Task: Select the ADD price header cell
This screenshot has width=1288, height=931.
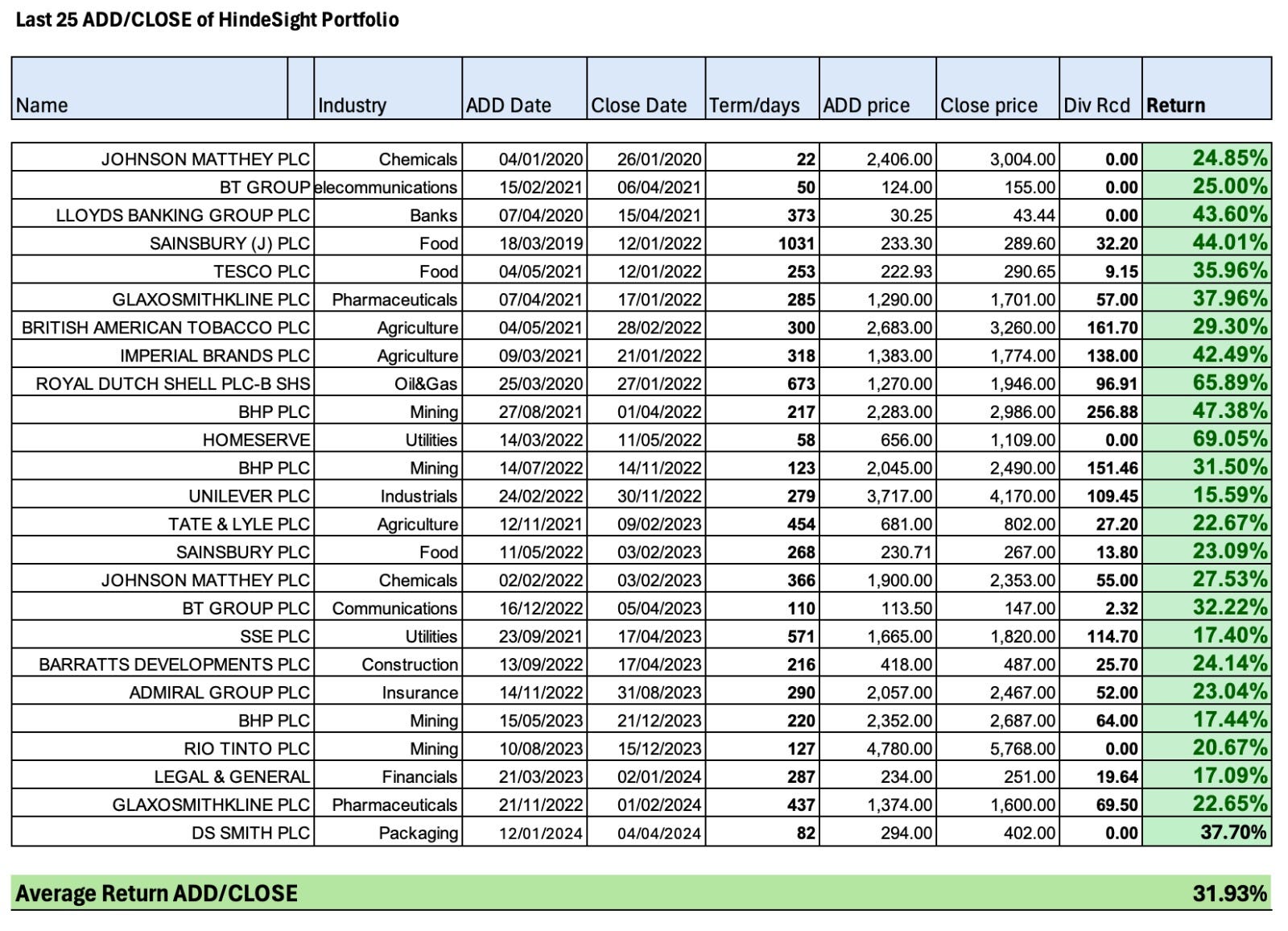Action: pyautogui.click(x=877, y=89)
